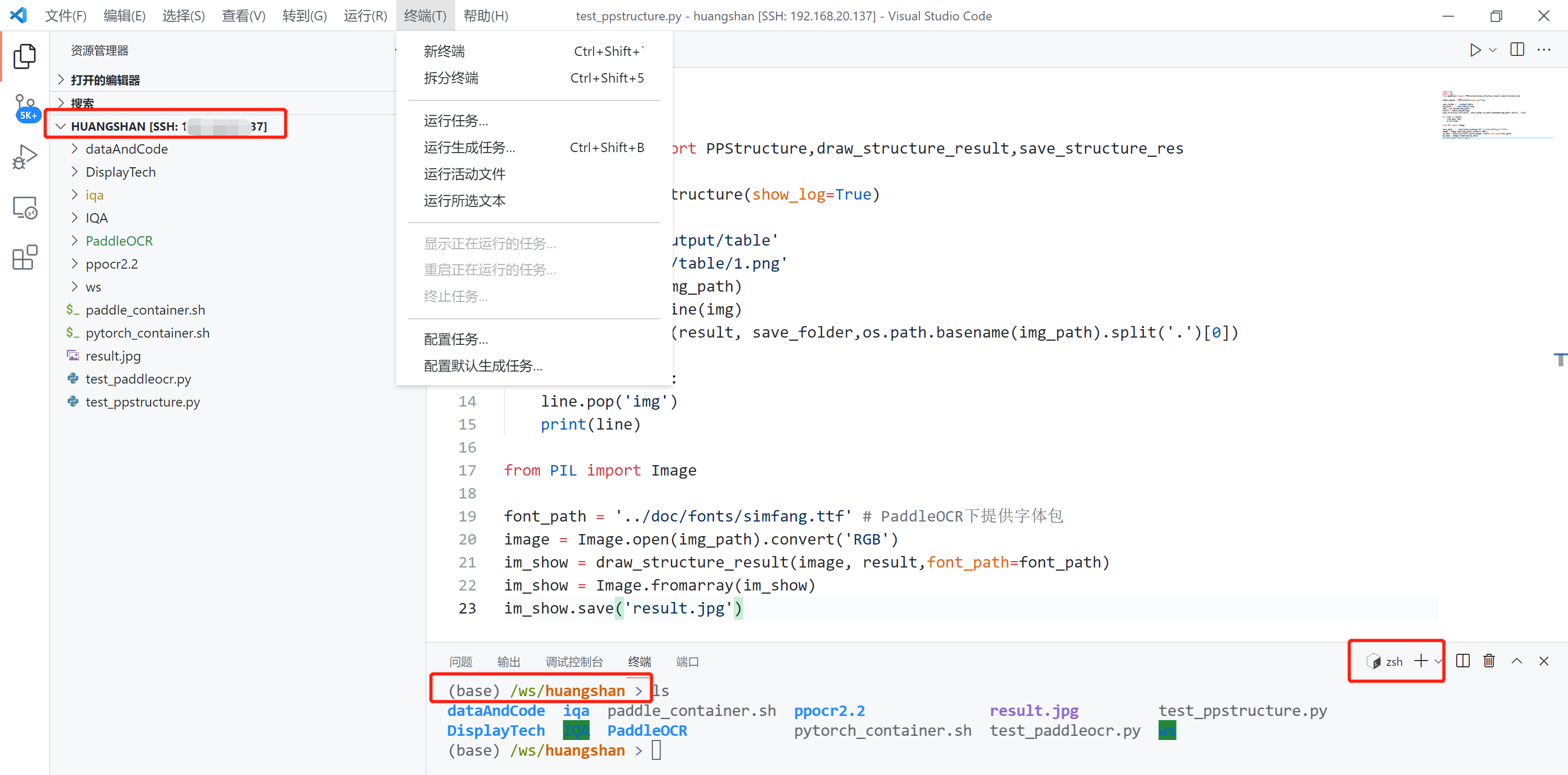Choose Configure Default Build Task (配置默认生成任务...)
The image size is (1568, 775).
coord(534,365)
